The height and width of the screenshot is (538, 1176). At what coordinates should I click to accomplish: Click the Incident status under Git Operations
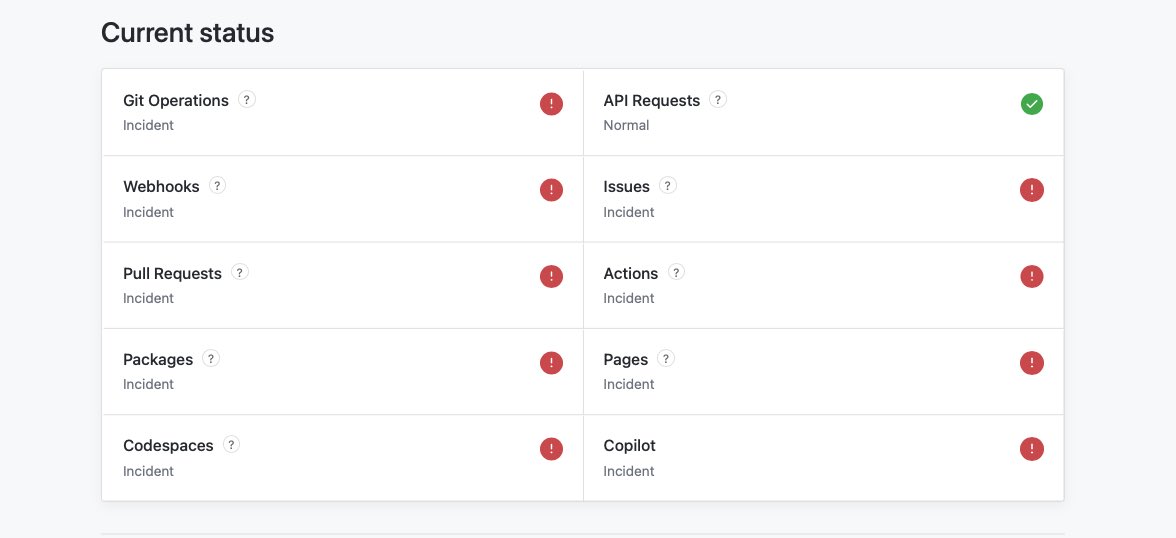pyautogui.click(x=148, y=125)
